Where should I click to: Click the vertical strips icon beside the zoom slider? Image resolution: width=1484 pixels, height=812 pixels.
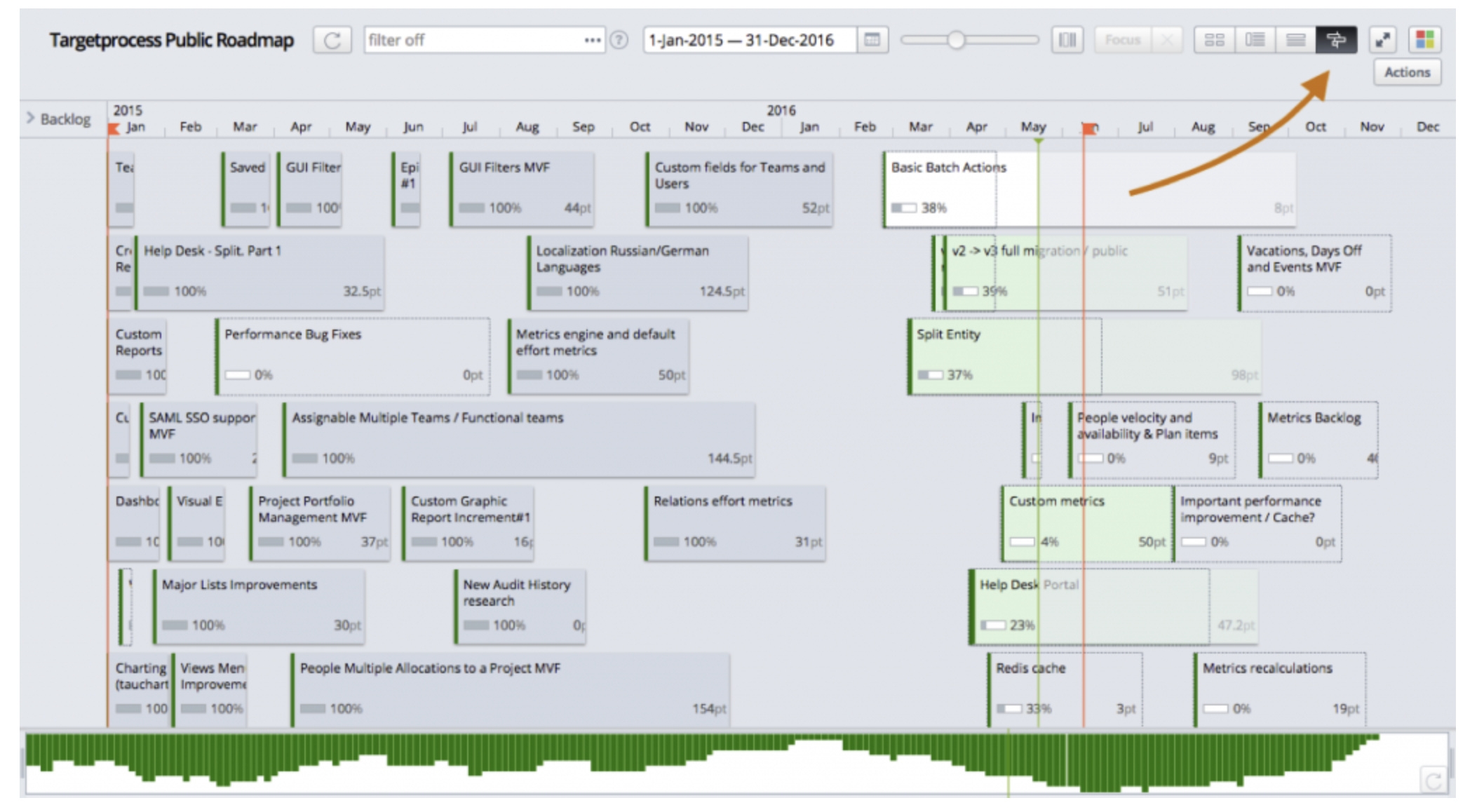(1067, 40)
